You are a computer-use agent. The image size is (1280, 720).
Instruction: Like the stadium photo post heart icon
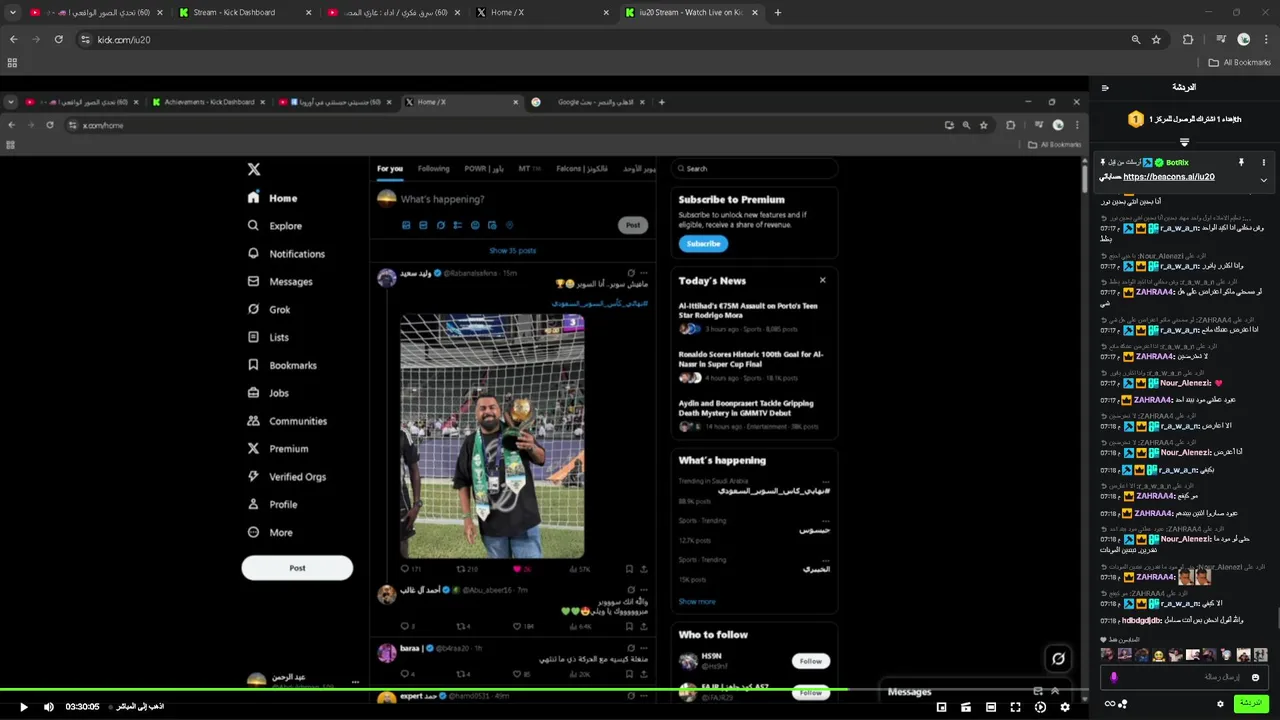(518, 569)
